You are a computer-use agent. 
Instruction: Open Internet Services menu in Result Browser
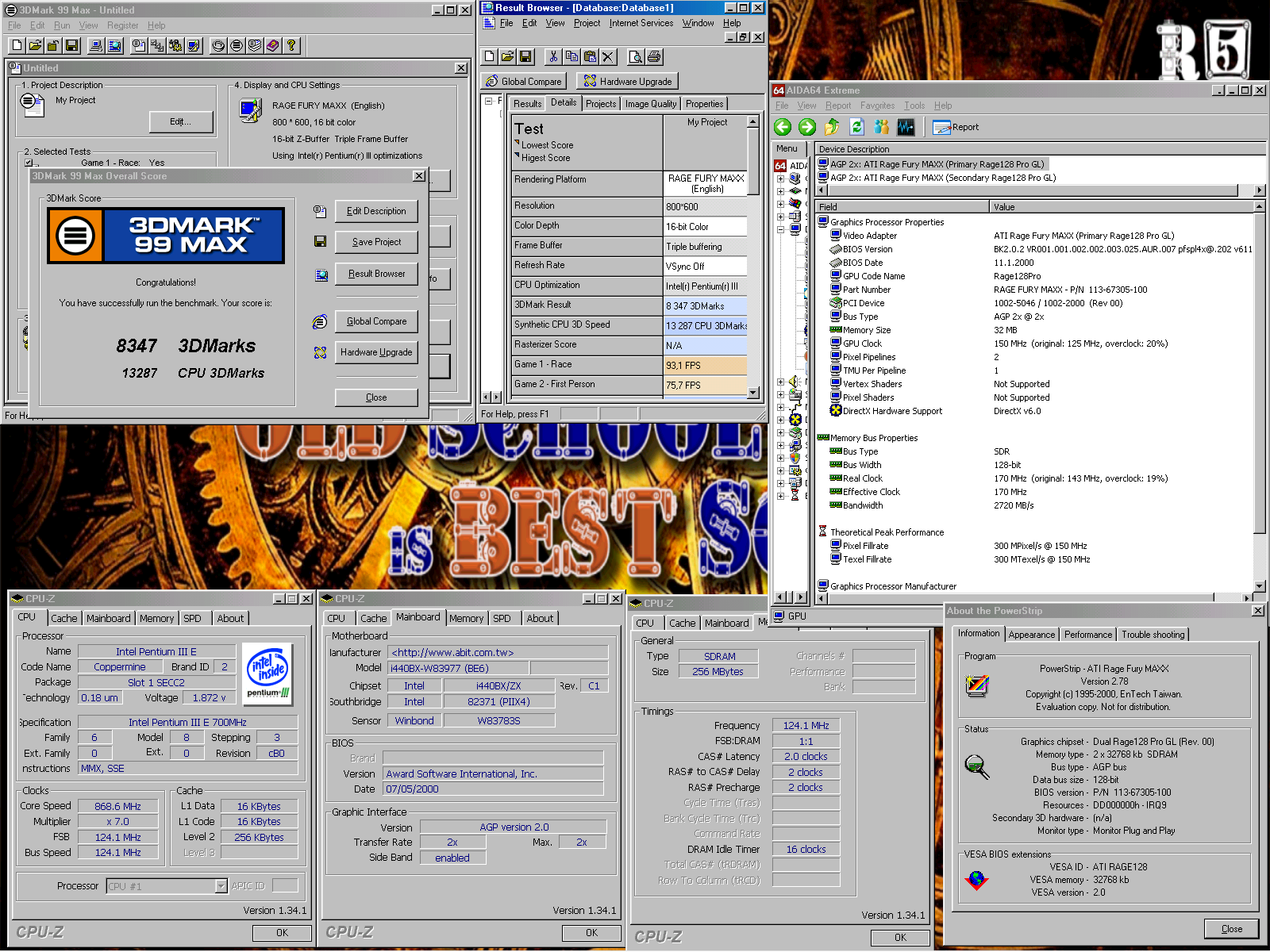641,23
